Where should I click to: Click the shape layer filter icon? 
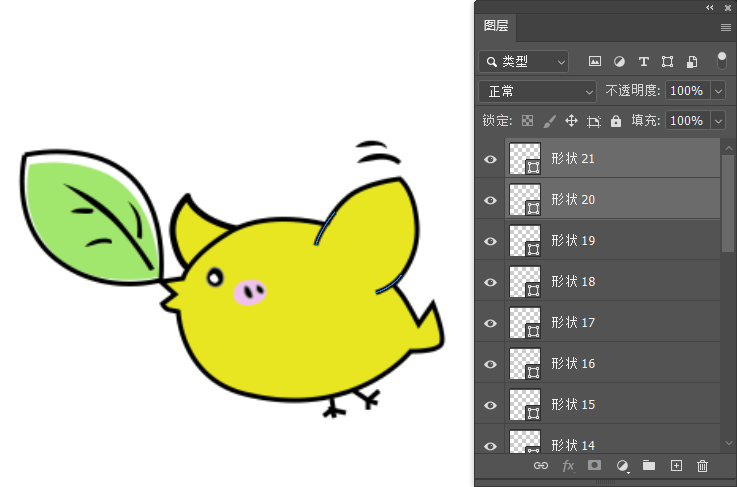(667, 62)
